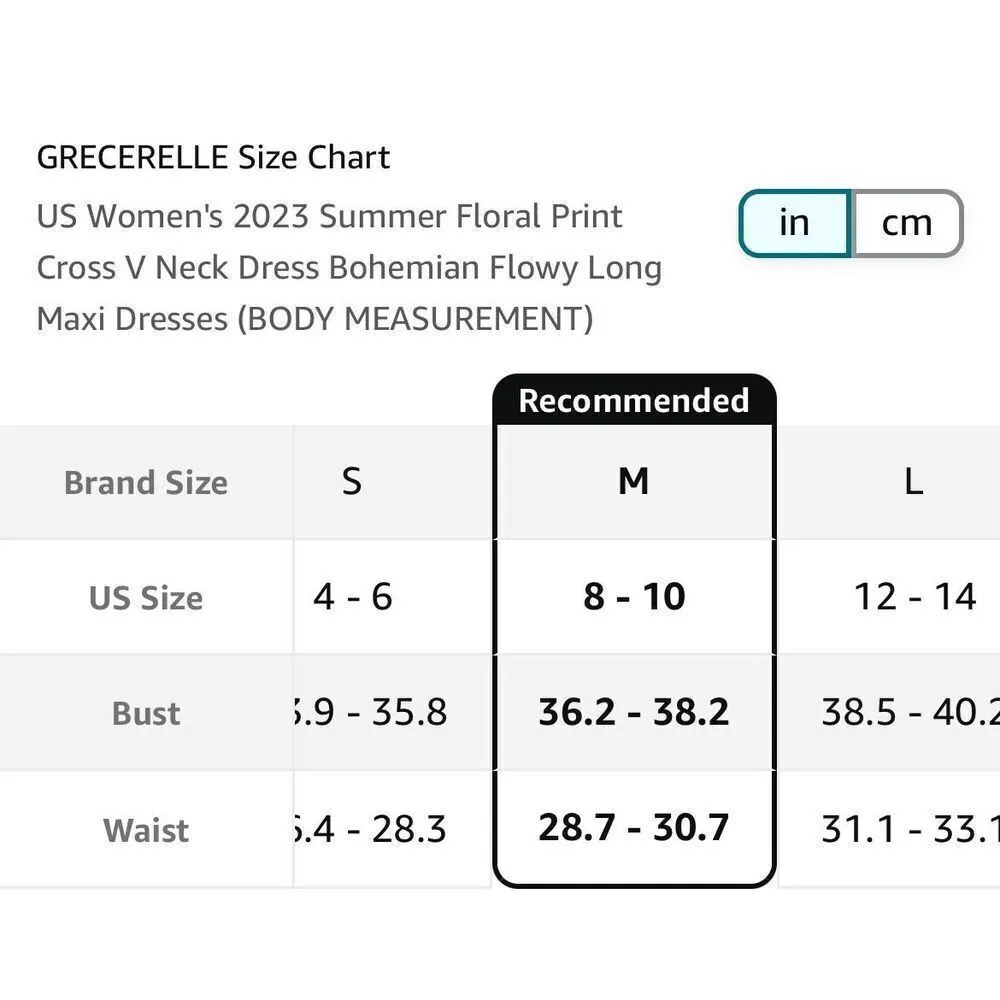Switch measurement units to cm
Image resolution: width=1000 pixels, height=1000 pixels.
coord(906,223)
